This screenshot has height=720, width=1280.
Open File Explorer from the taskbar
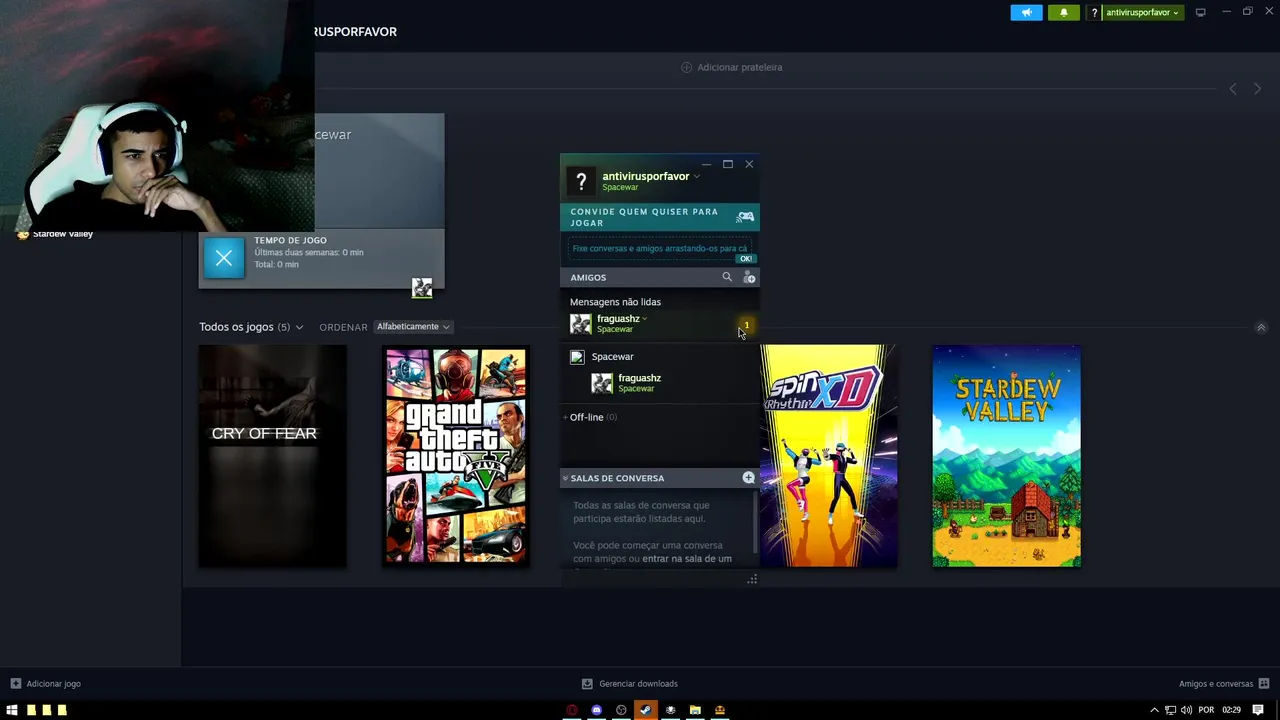695,710
